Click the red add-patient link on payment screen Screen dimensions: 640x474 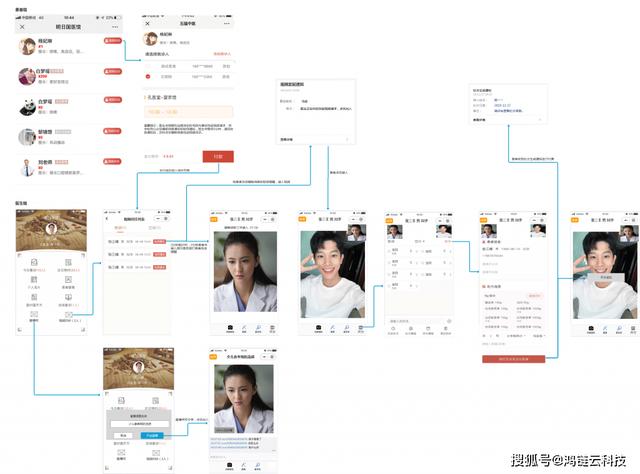coord(222,54)
